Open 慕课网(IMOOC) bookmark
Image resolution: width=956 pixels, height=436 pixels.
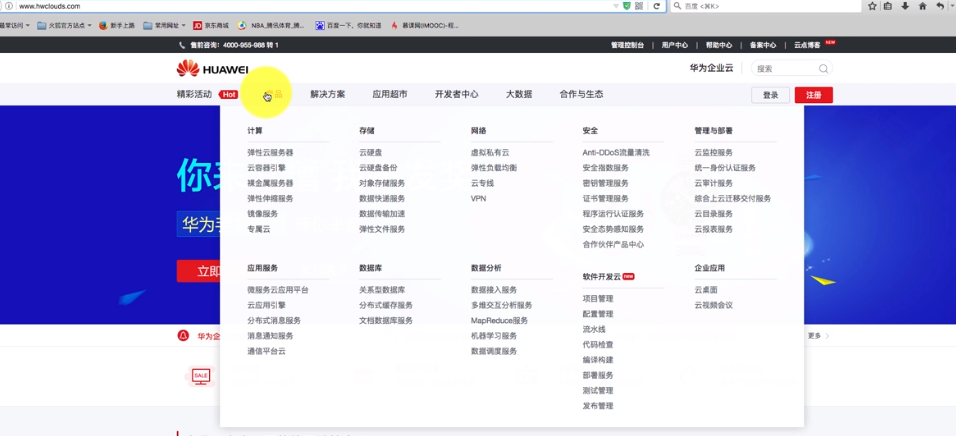(424, 26)
